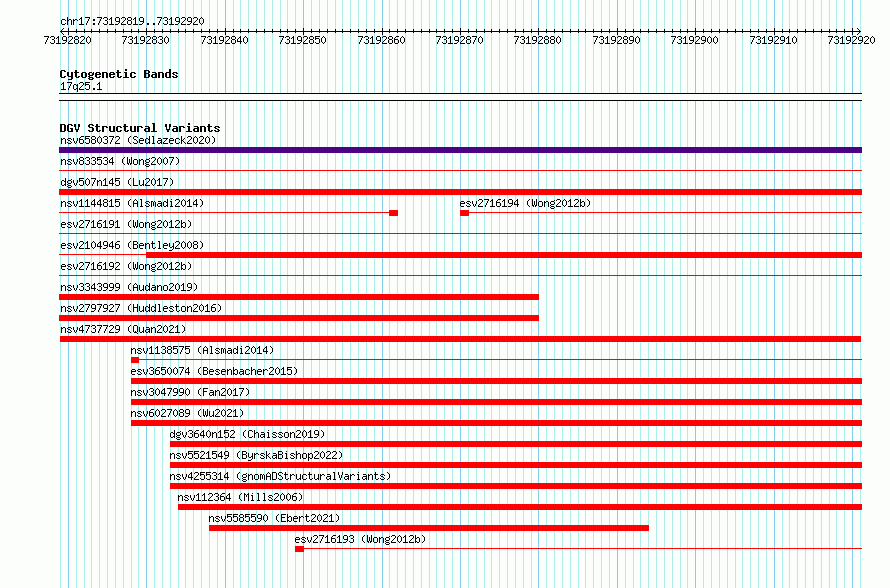Click the Cytogenetic Bands track title

pyautogui.click(x=119, y=74)
